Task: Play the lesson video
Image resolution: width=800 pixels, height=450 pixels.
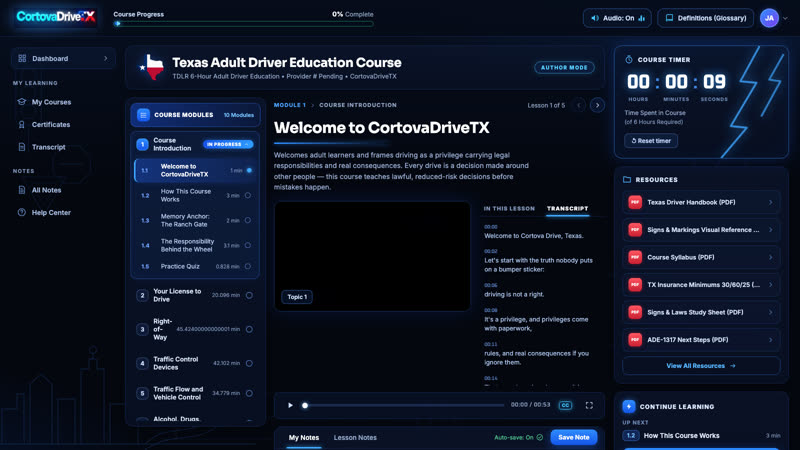Action: click(x=290, y=405)
